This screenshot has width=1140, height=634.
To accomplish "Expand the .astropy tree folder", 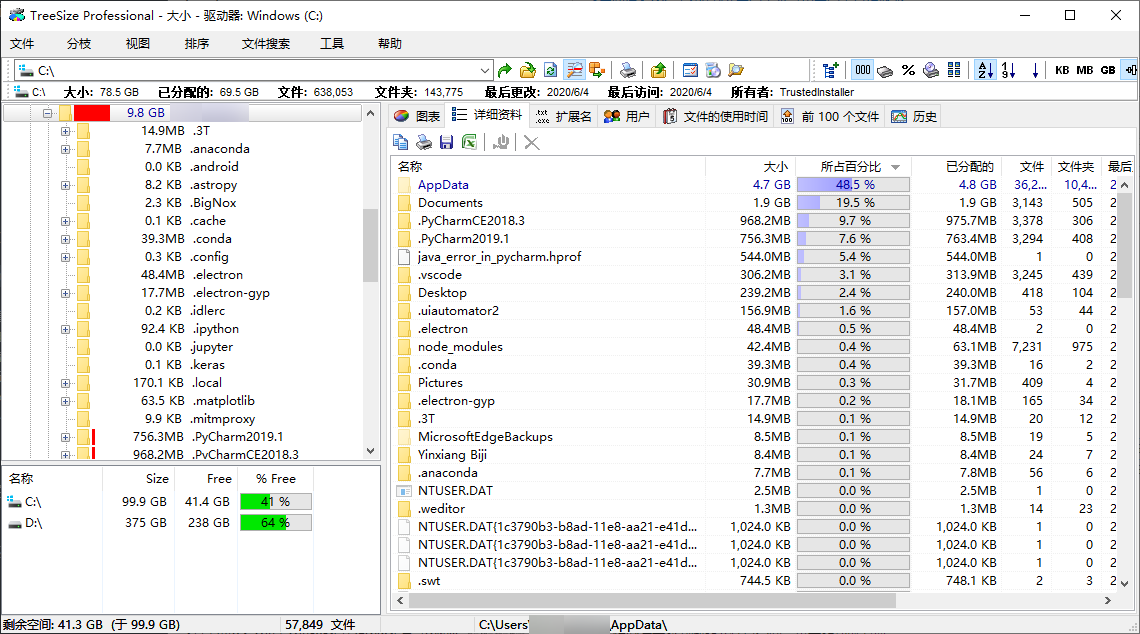I will [65, 185].
